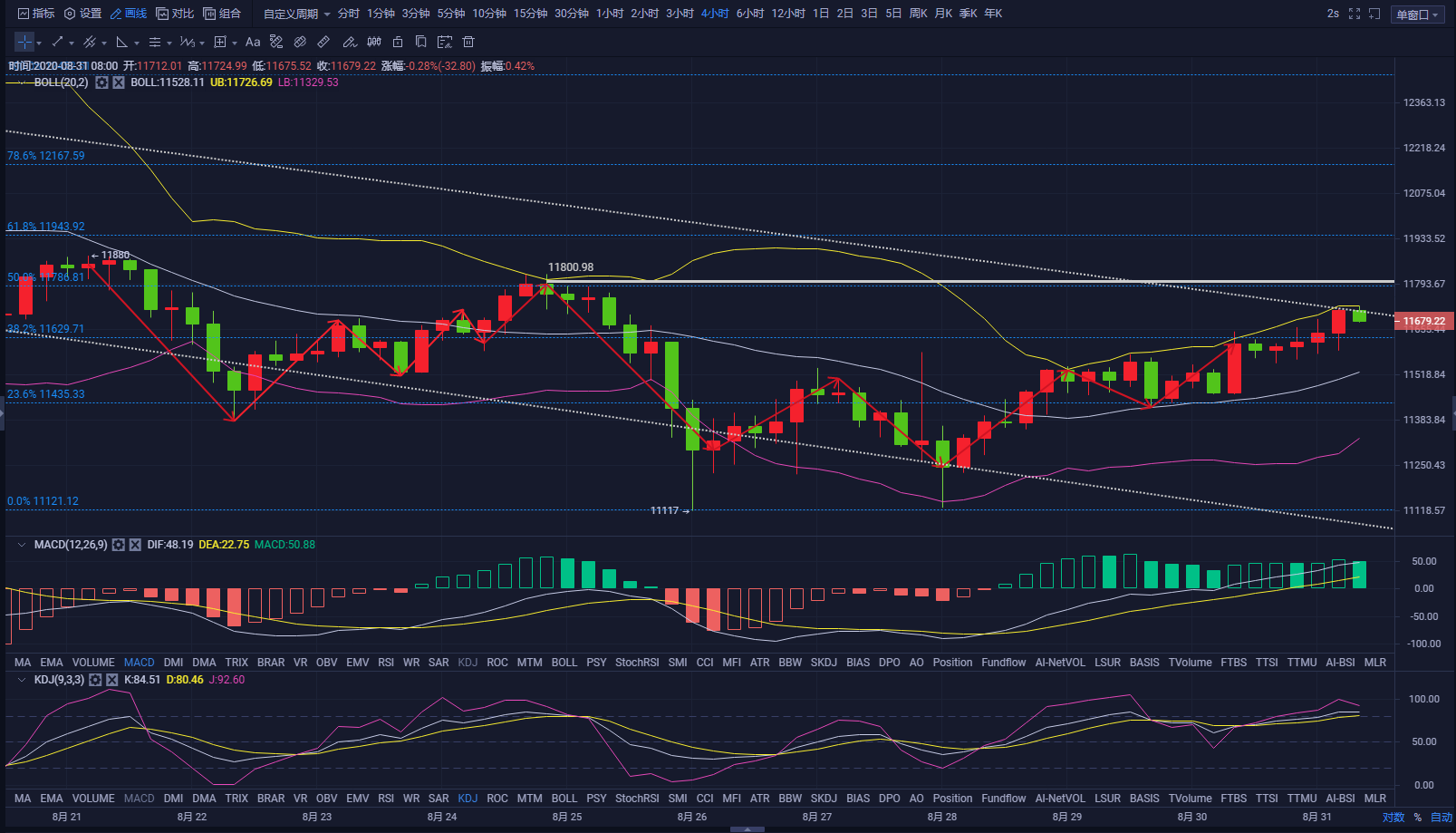
Task: Open MACD indicator settings gear
Action: [119, 545]
